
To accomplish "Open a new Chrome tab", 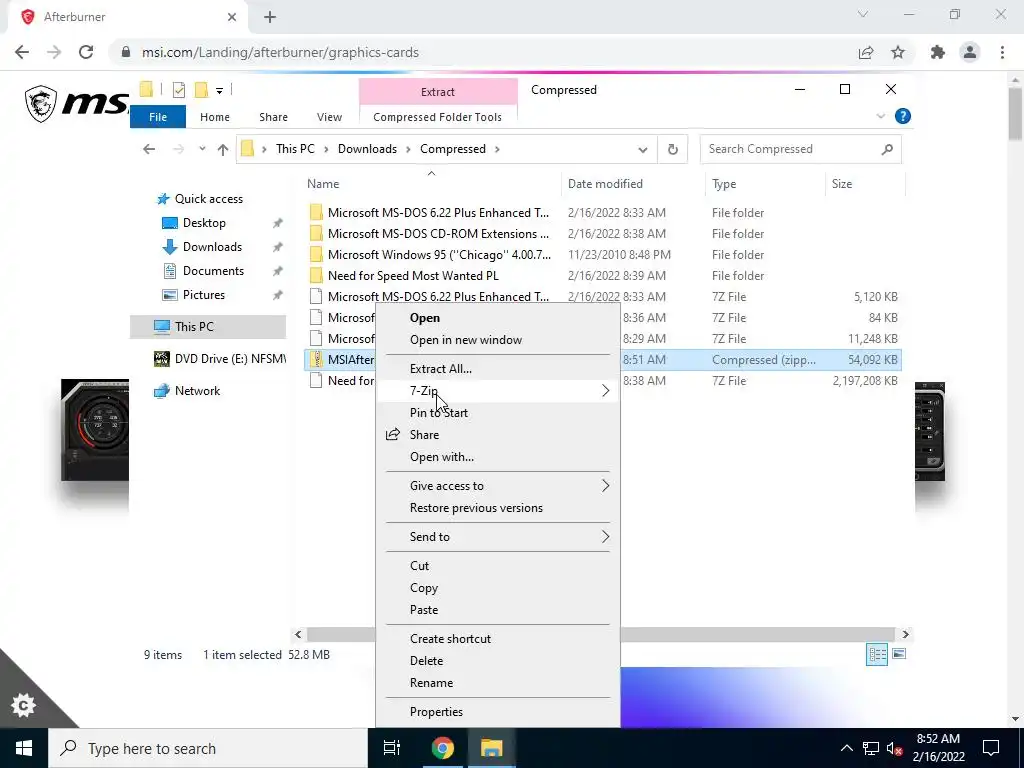I will click(270, 17).
